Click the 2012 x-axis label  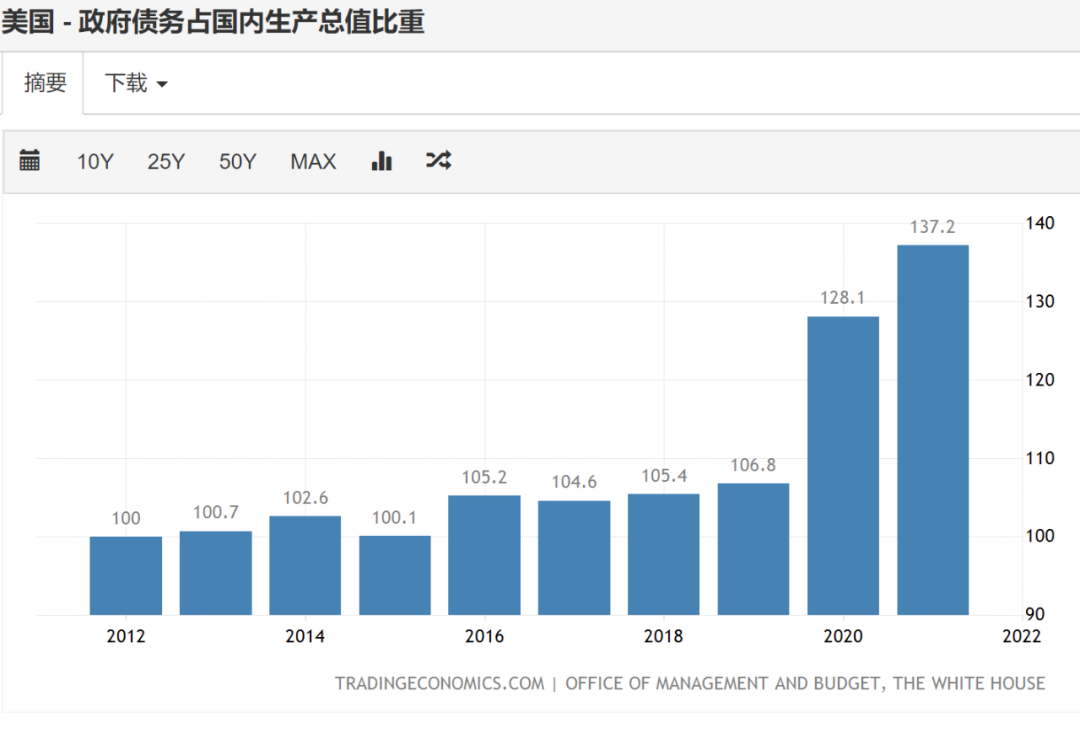click(126, 636)
